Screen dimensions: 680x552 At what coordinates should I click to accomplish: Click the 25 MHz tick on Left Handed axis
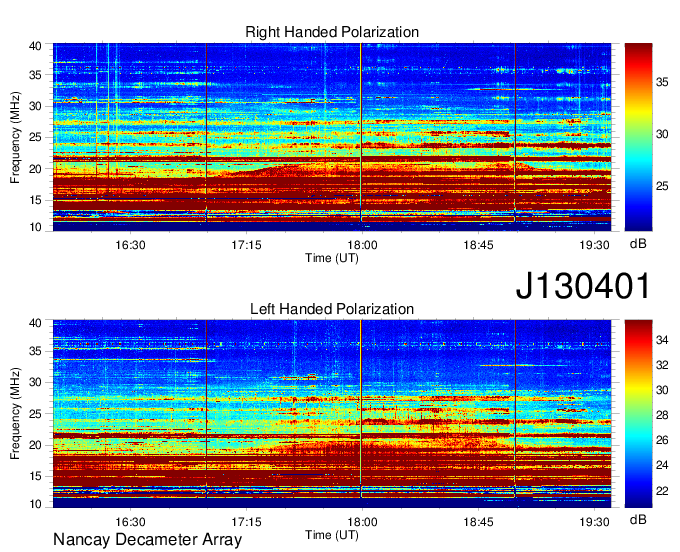coord(35,414)
